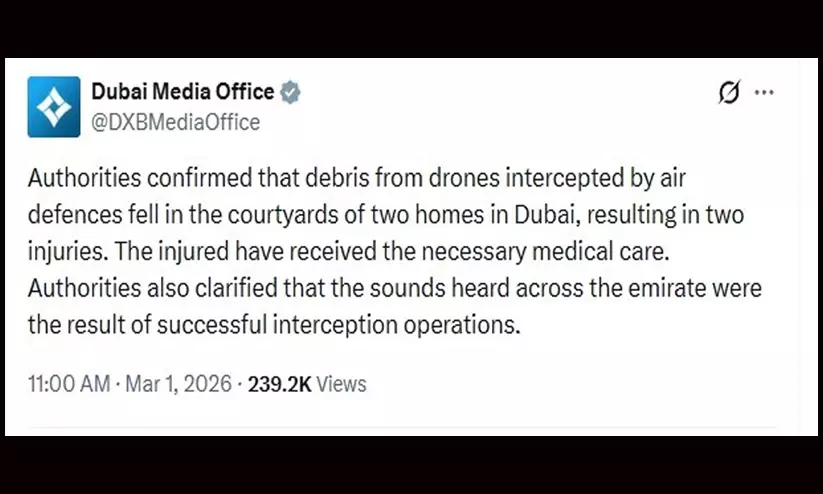This screenshot has height=494, width=823.
Task: Click the Mar 1, 2026 date
Action: (178, 384)
